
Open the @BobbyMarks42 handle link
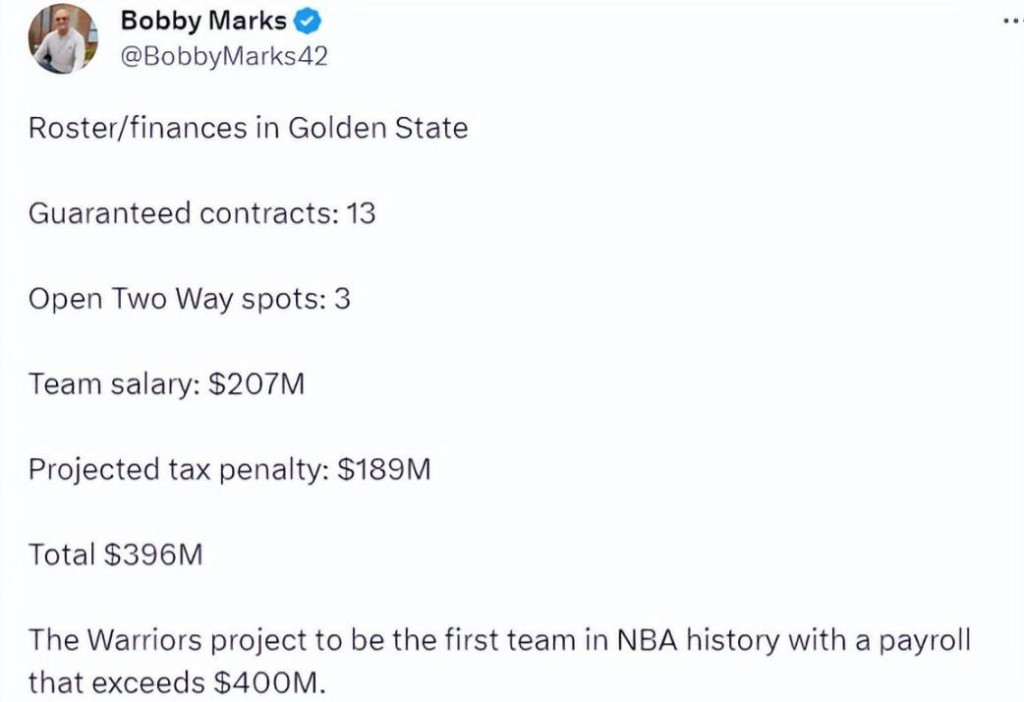click(224, 57)
